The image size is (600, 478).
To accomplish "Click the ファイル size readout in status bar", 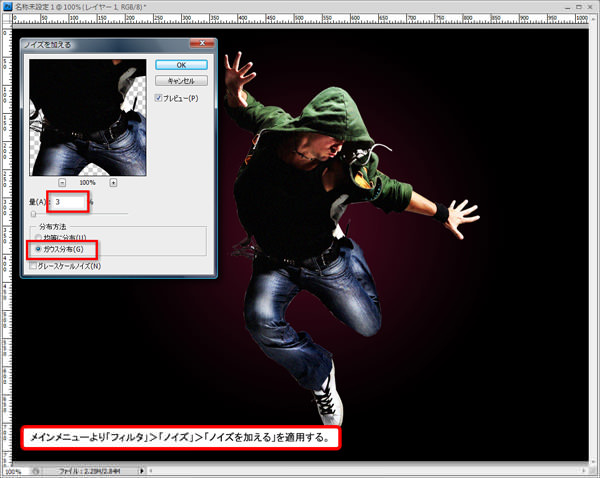I will pos(89,471).
